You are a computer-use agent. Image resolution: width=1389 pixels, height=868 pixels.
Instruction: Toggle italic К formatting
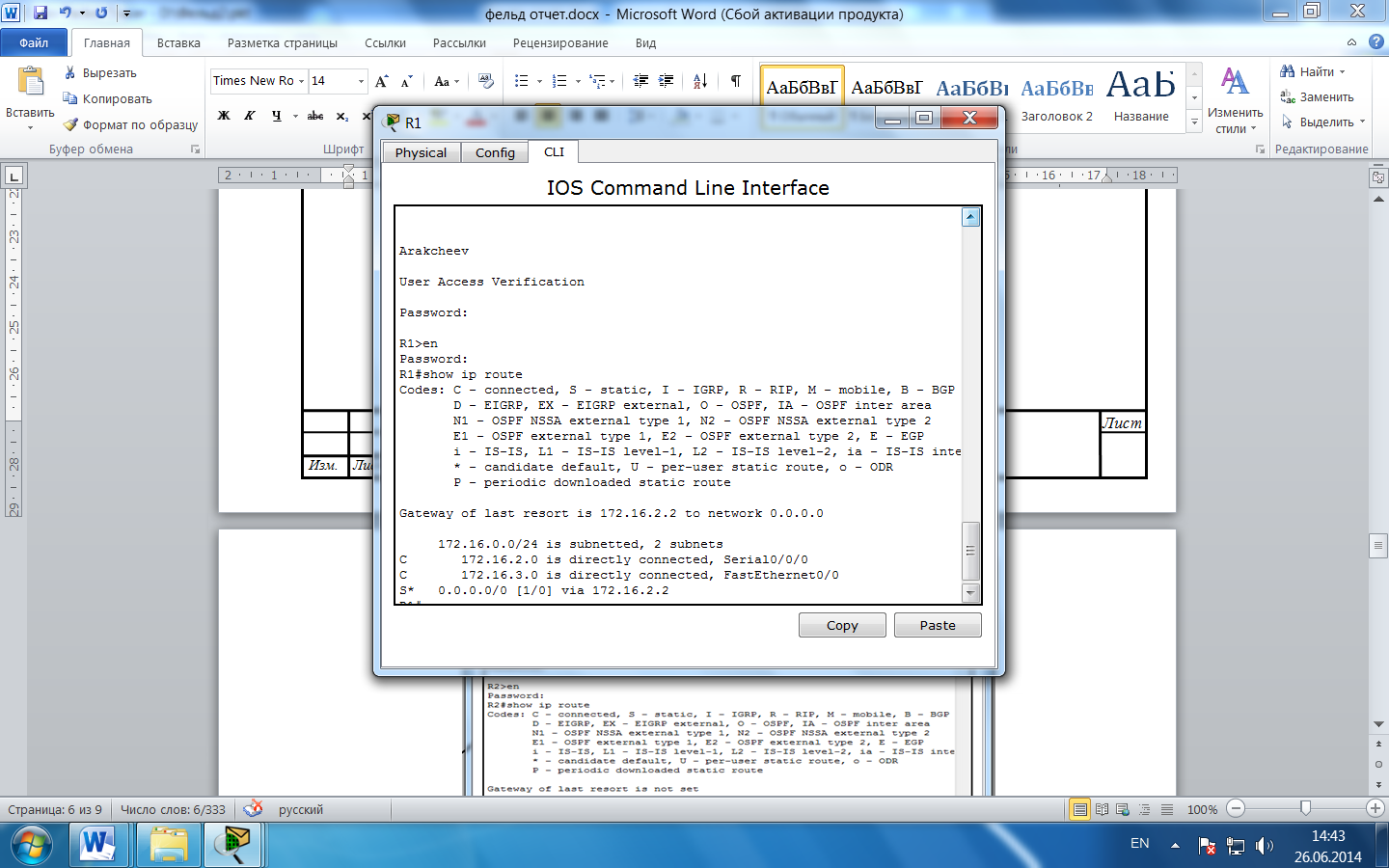tap(250, 116)
